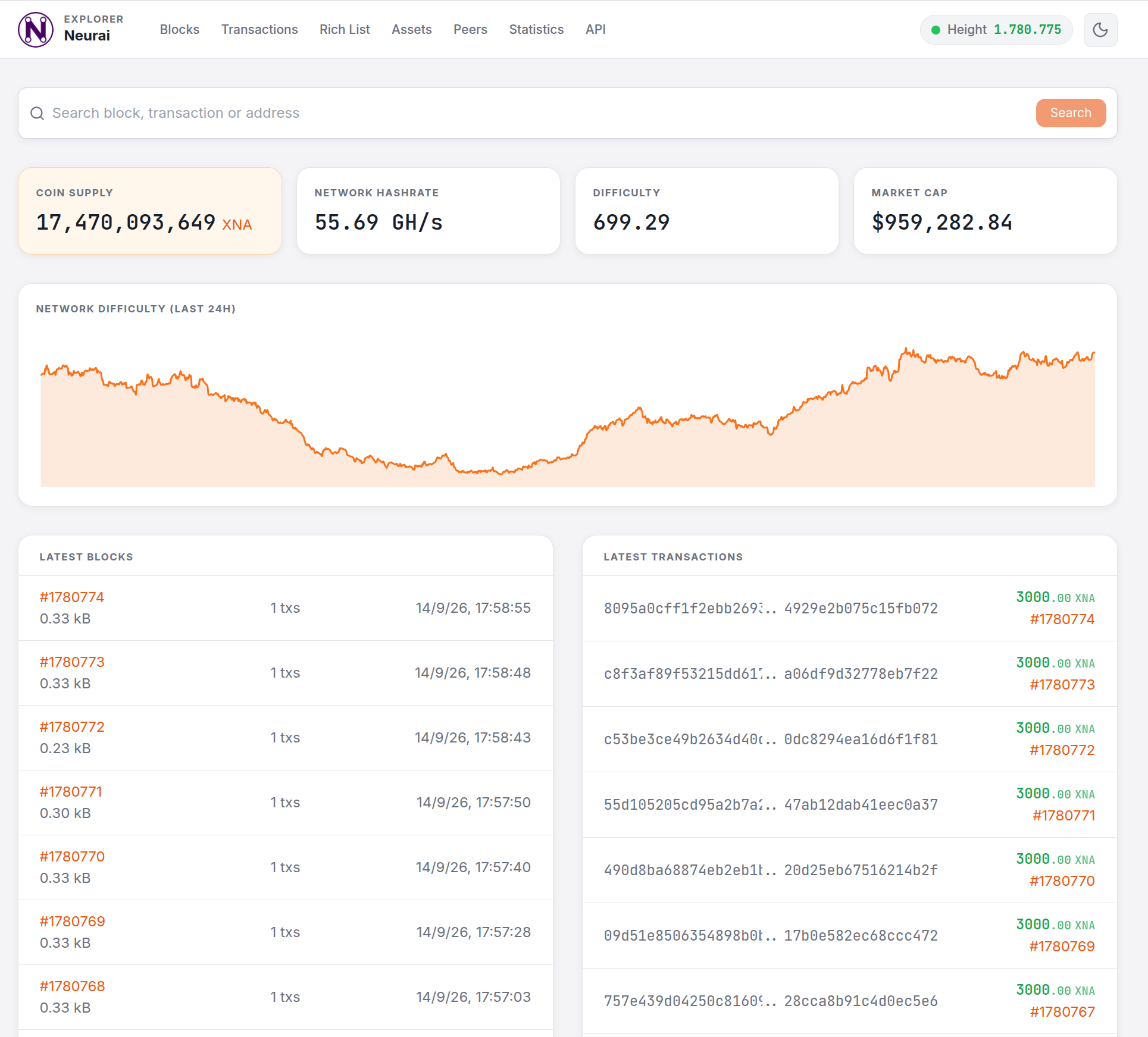Click #1780773 link in Latest Transactions
Screen dimensions: 1148x1037
1062,684
